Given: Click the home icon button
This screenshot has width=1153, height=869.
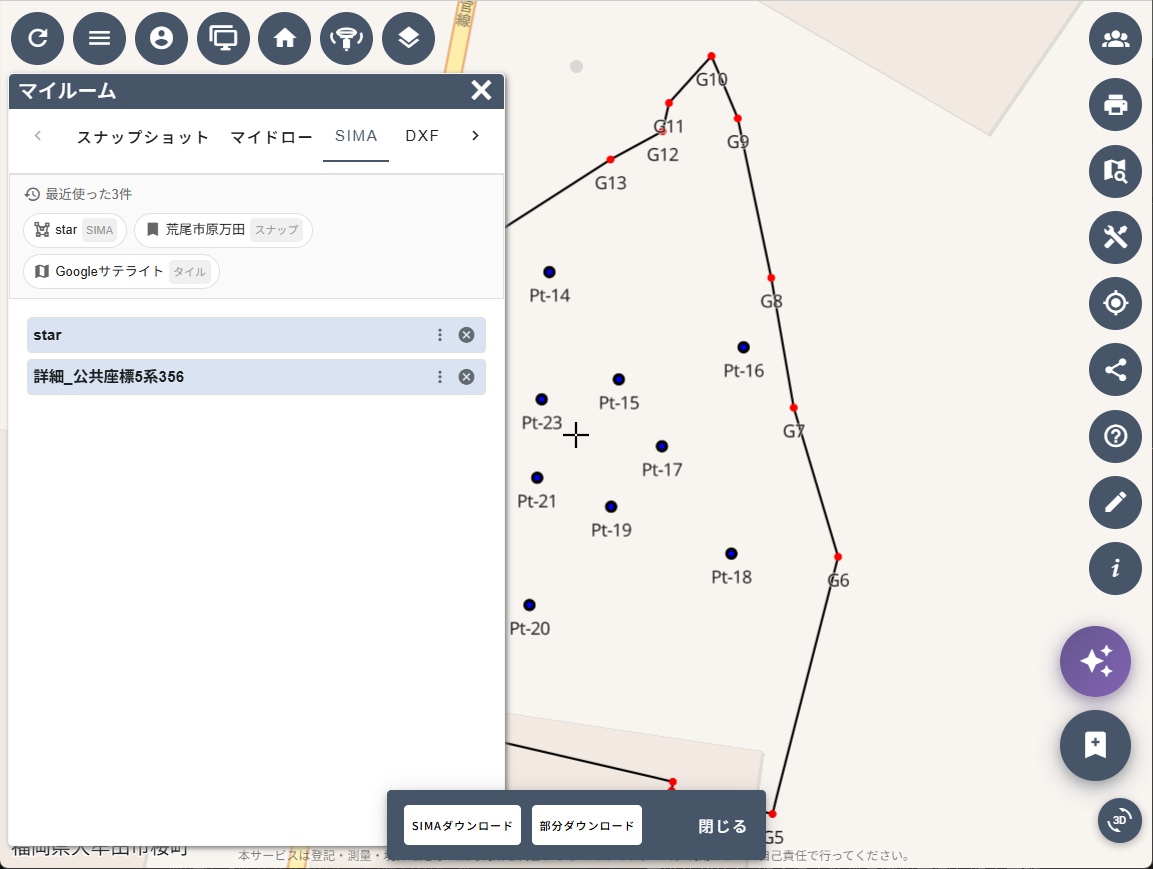Looking at the screenshot, I should coord(285,38).
